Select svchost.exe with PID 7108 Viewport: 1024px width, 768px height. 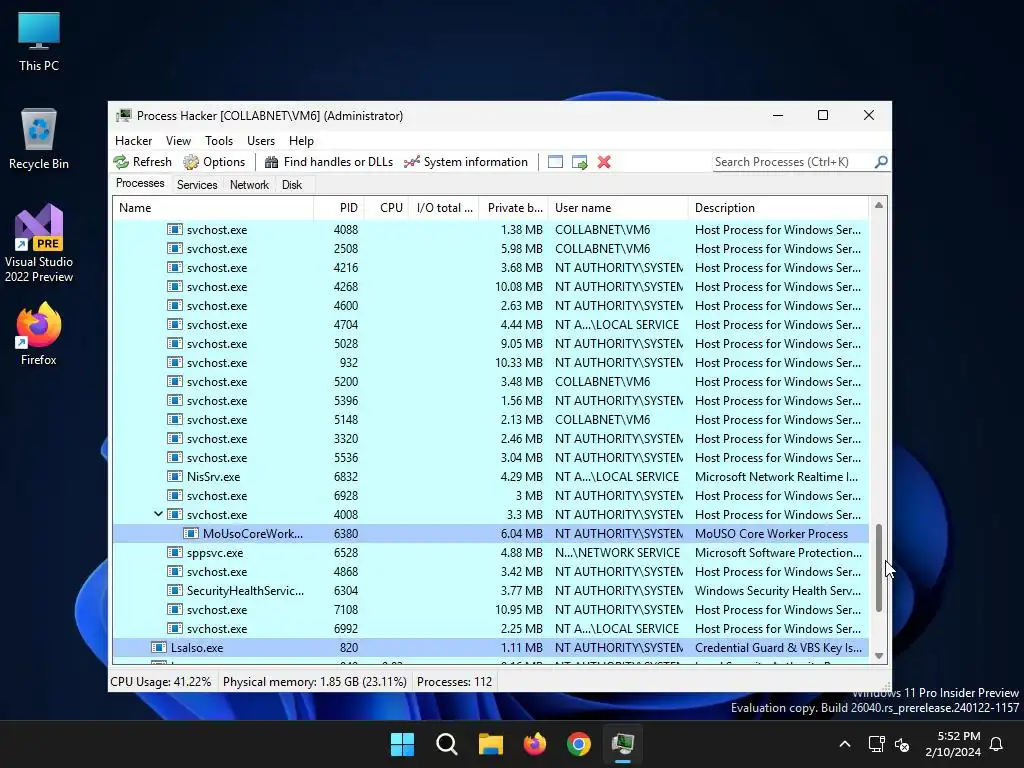[x=490, y=610]
